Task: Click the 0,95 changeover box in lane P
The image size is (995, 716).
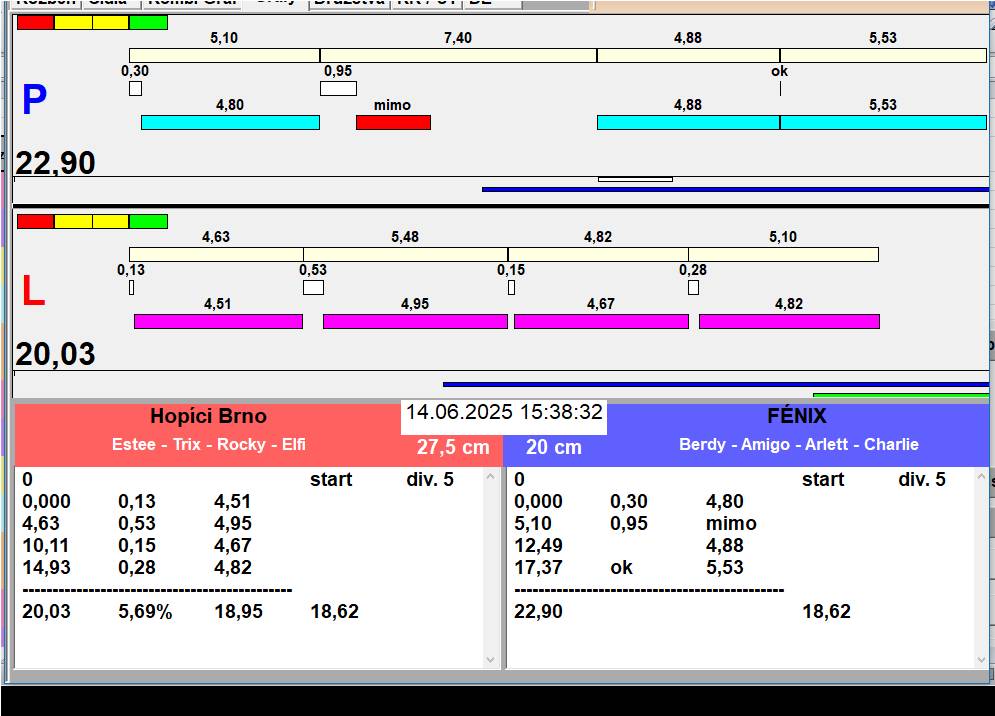Action: click(338, 88)
